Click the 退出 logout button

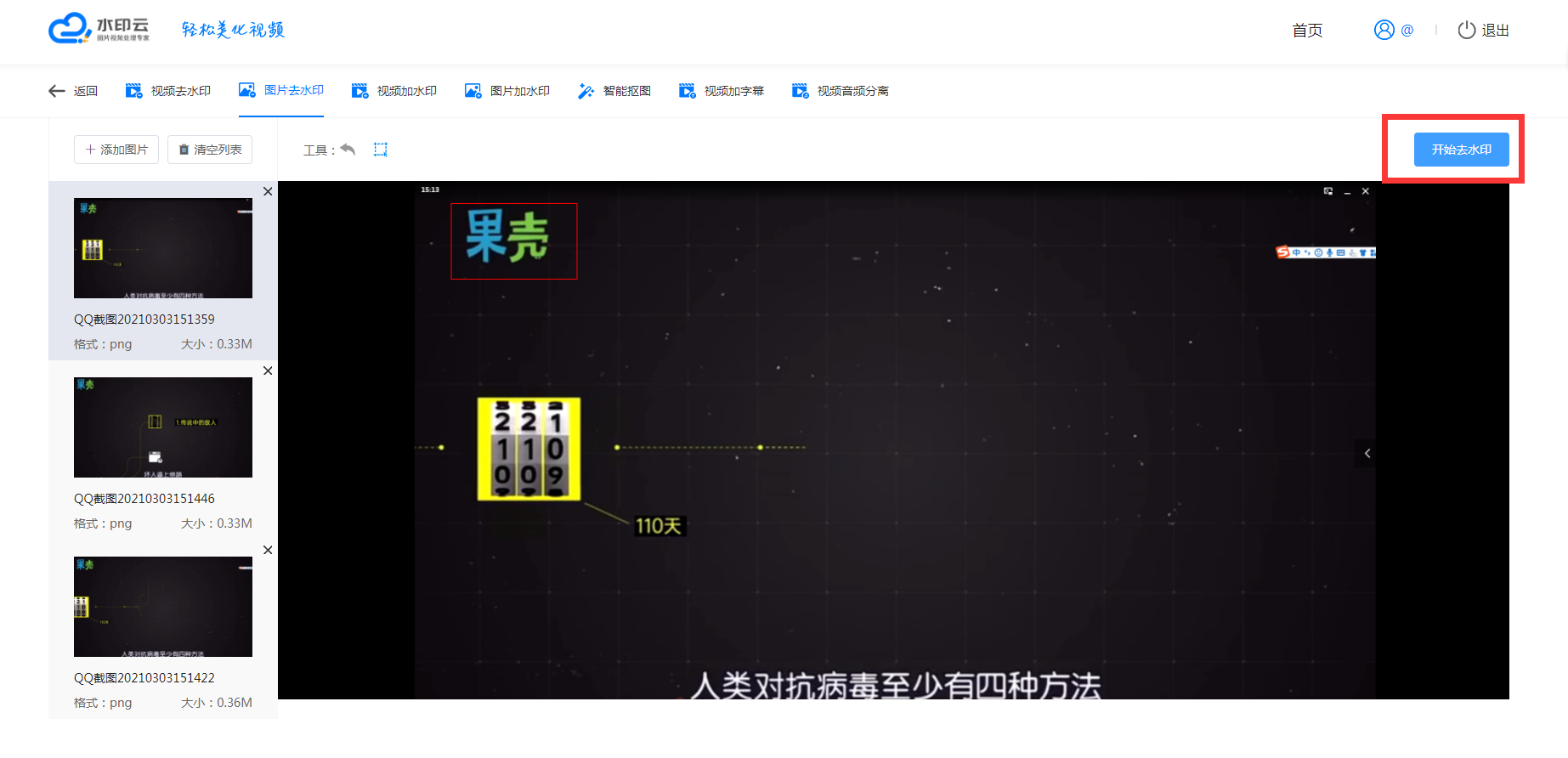click(1484, 30)
